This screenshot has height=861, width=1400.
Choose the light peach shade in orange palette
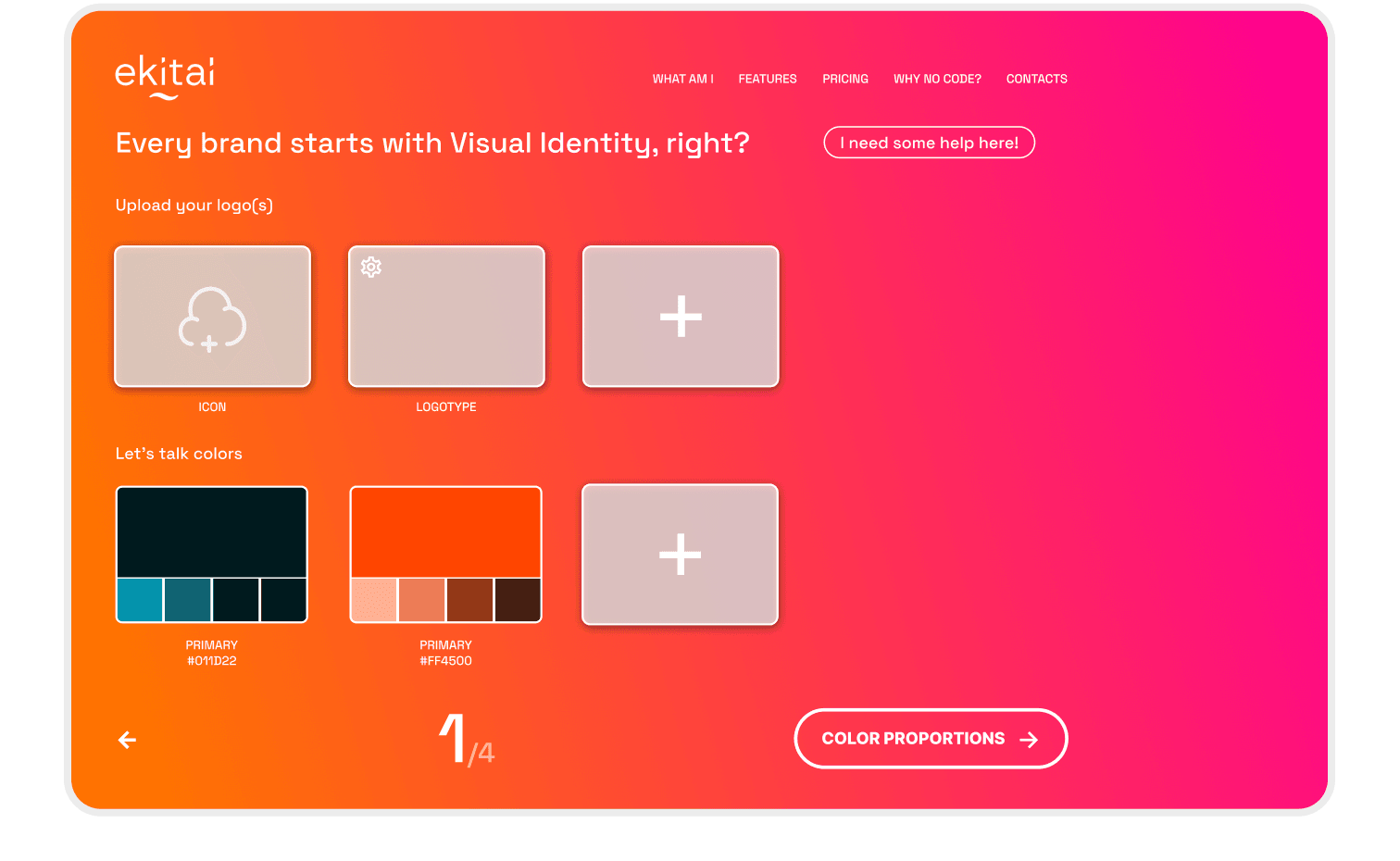point(374,600)
